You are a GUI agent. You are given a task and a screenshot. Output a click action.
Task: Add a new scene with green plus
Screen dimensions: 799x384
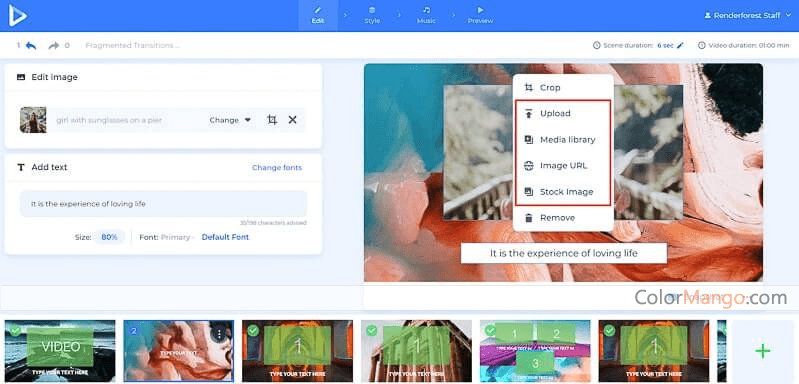click(762, 351)
